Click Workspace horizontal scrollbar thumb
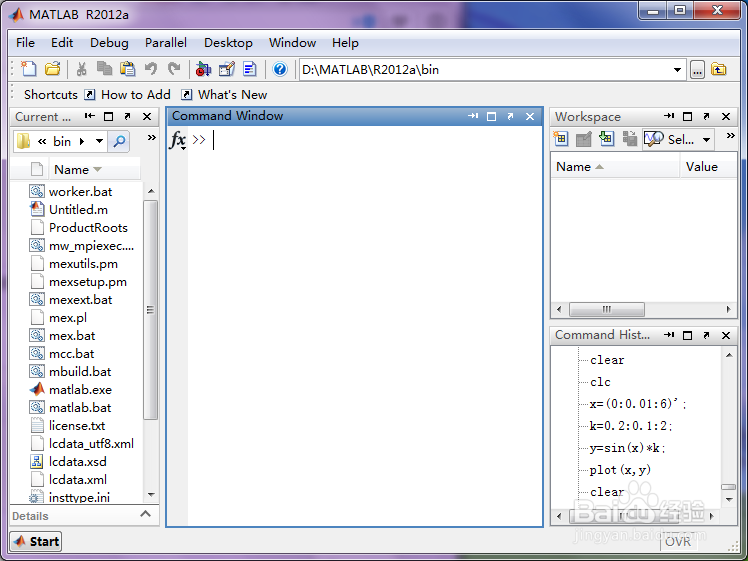The height and width of the screenshot is (561, 748). 606,309
